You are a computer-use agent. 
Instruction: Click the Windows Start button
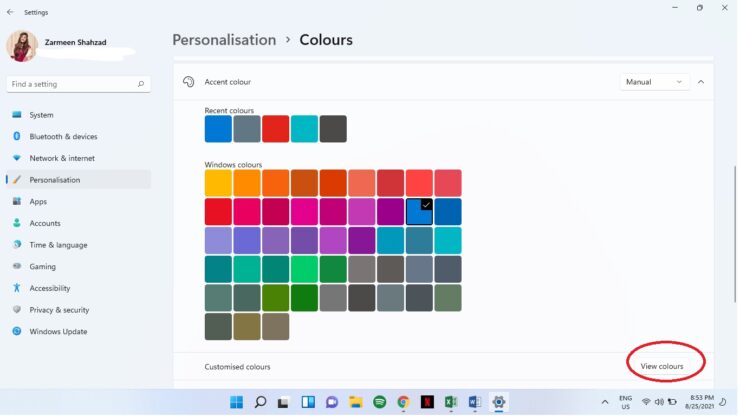[236, 402]
